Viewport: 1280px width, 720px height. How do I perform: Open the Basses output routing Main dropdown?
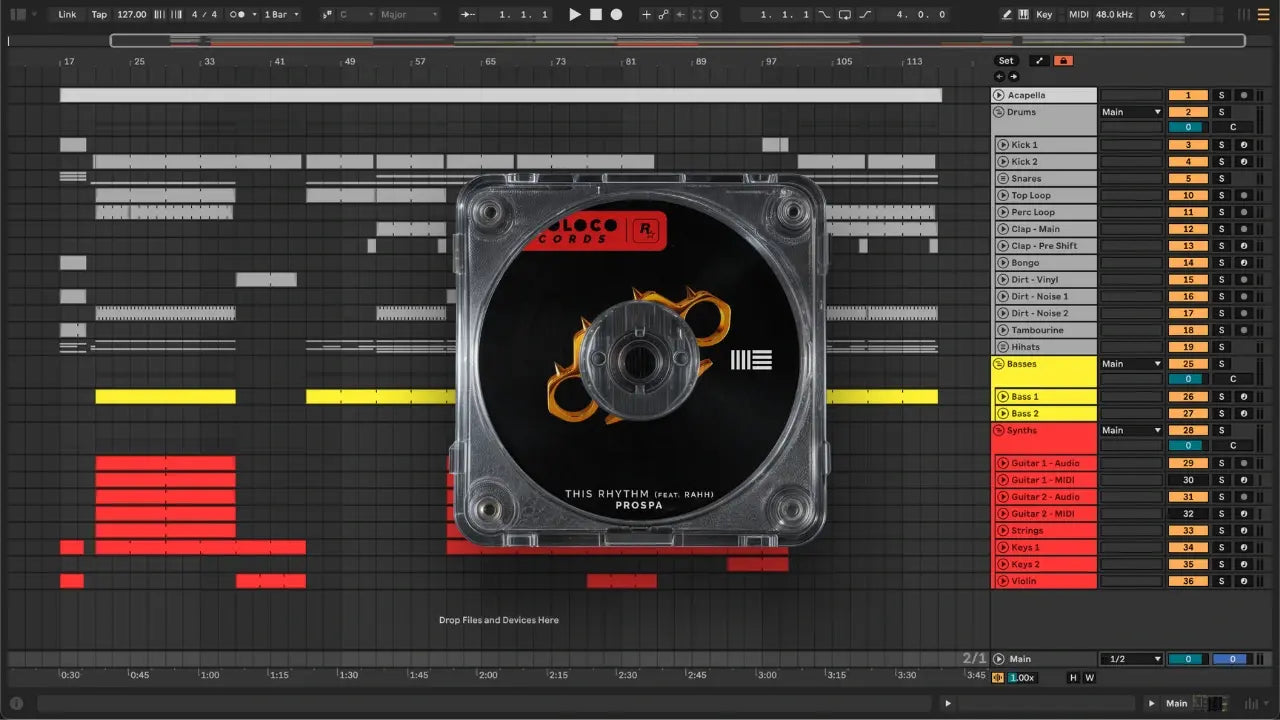pyautogui.click(x=1131, y=364)
